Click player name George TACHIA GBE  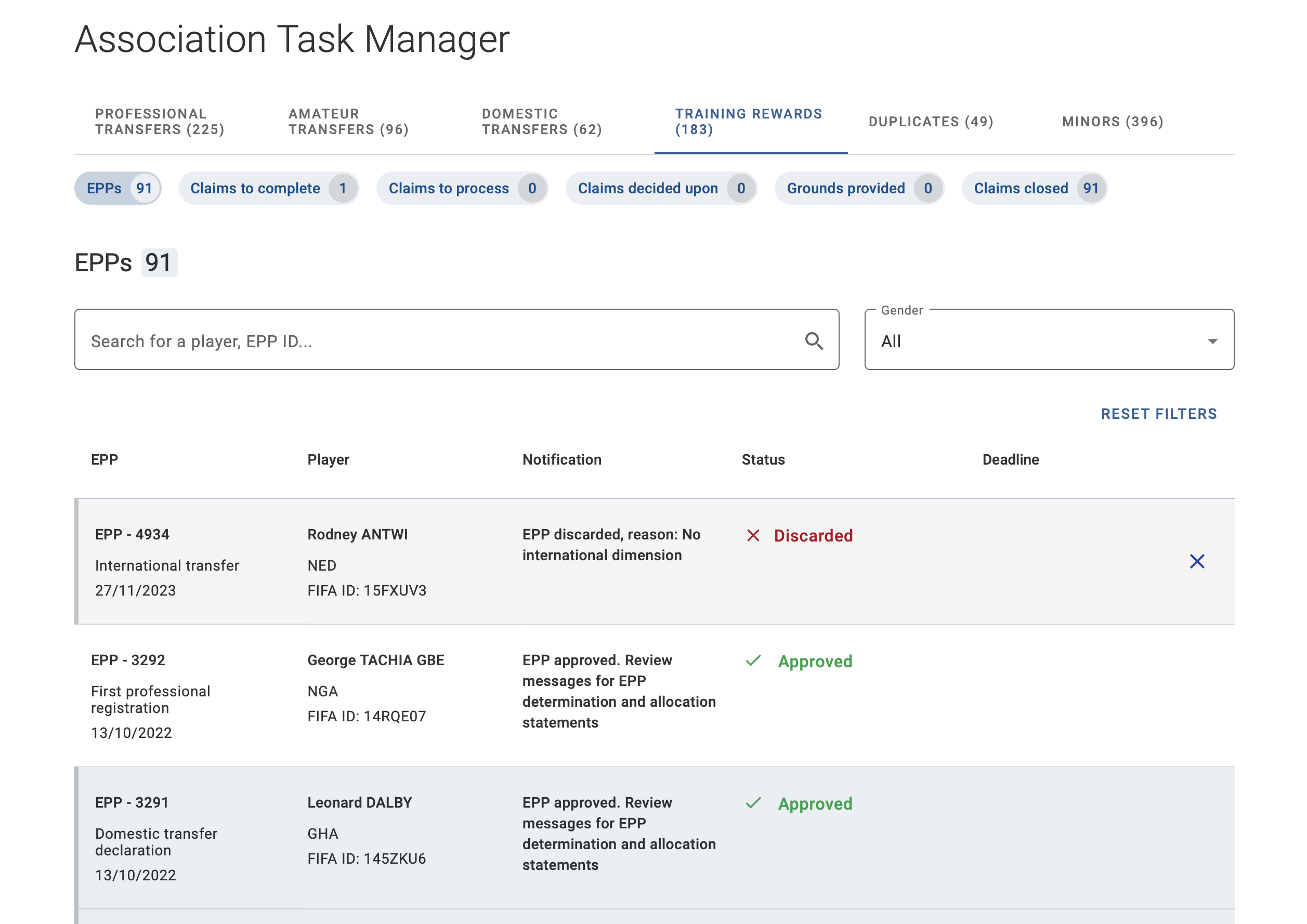point(376,661)
